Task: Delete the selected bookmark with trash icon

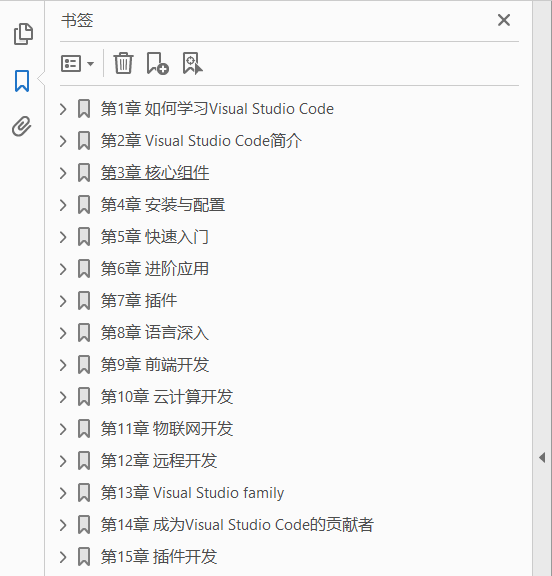Action: click(123, 63)
